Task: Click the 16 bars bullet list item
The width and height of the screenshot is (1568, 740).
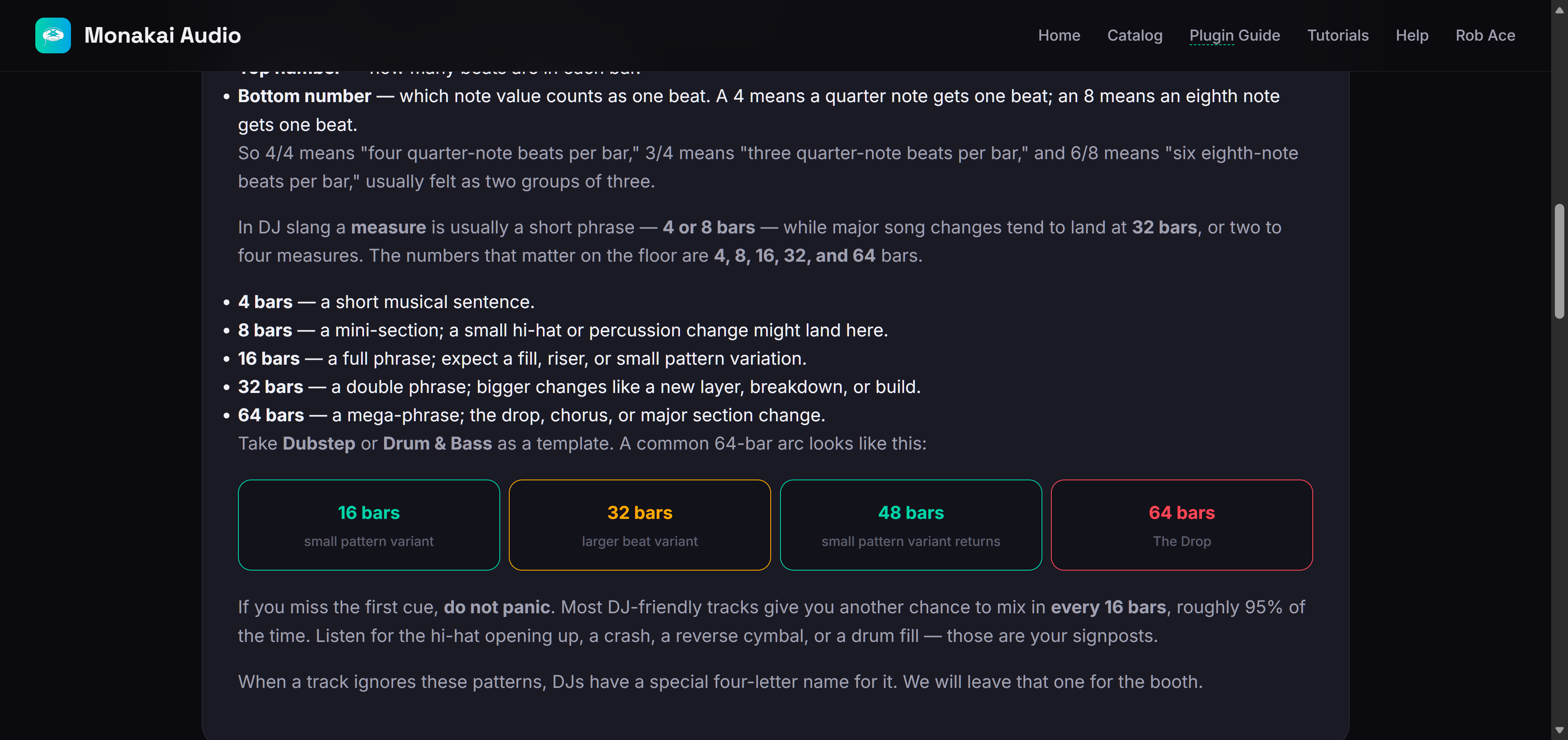Action: [522, 359]
